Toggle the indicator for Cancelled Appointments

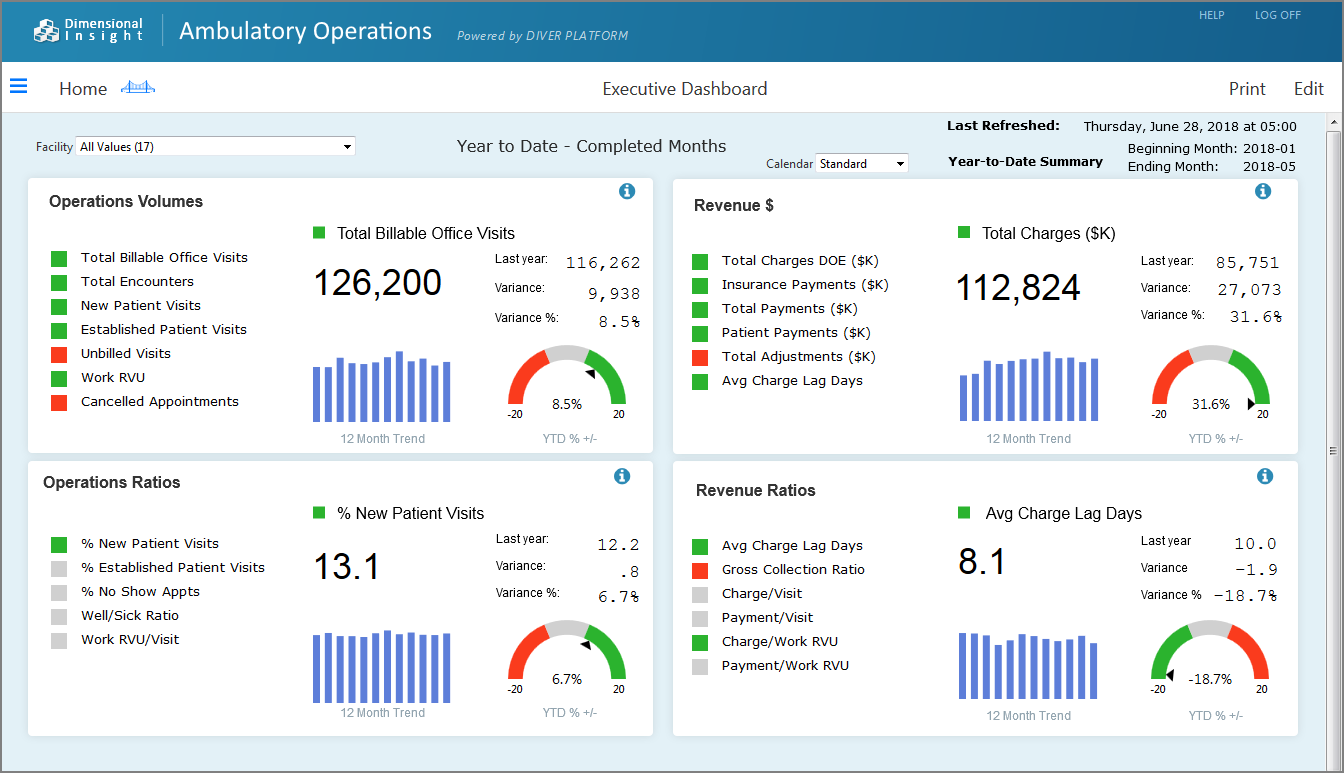tap(59, 401)
